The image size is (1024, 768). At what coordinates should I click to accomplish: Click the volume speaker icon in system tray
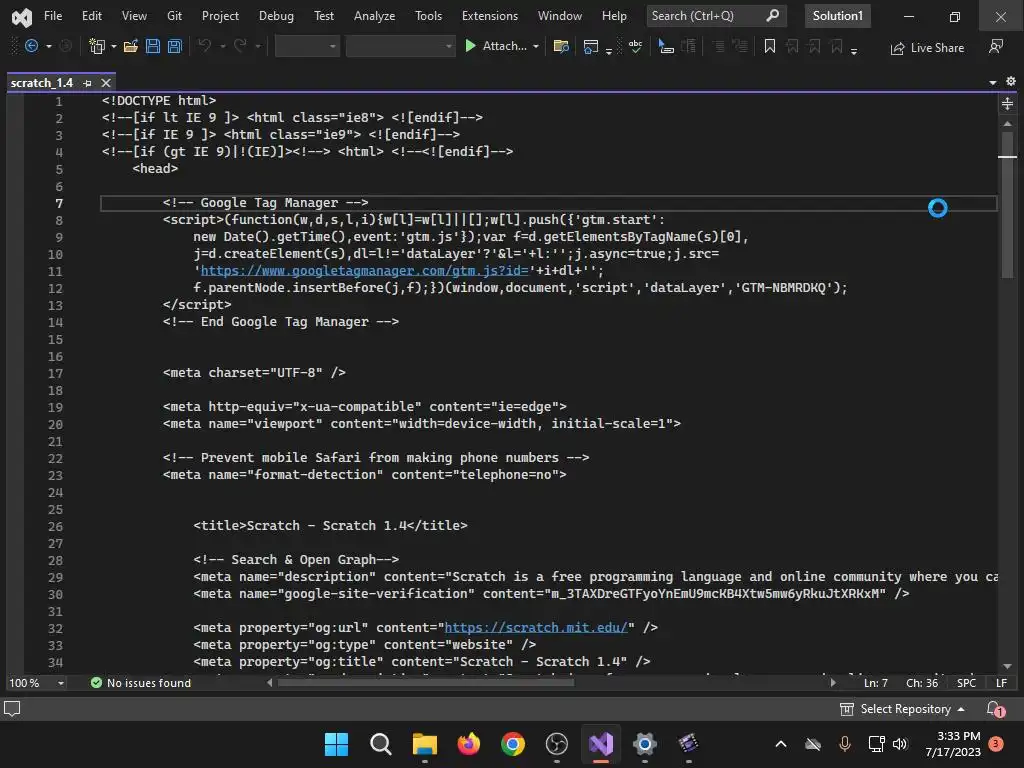coord(900,744)
